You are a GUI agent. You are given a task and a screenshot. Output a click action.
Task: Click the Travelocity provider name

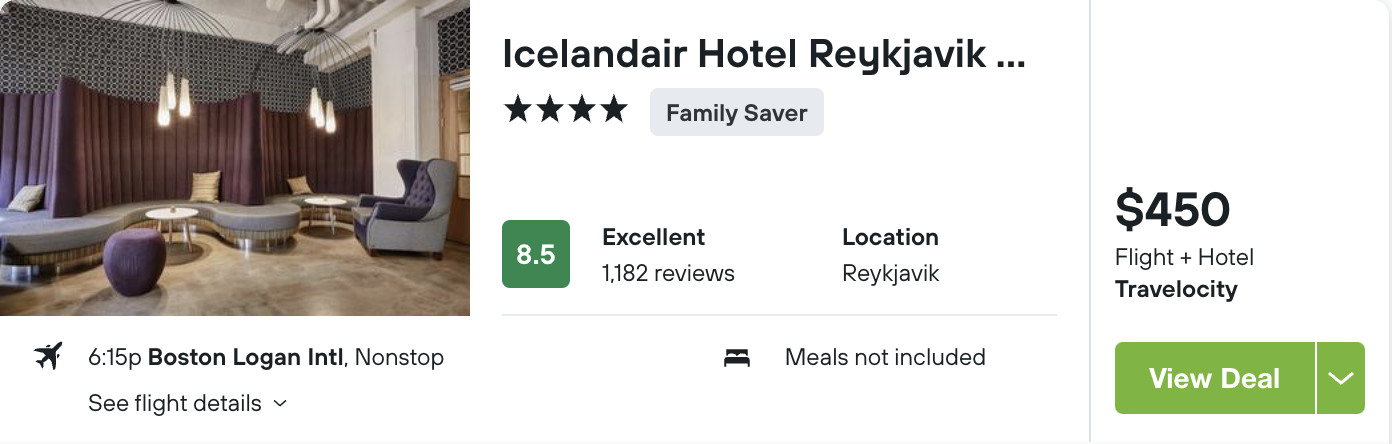click(x=1176, y=290)
